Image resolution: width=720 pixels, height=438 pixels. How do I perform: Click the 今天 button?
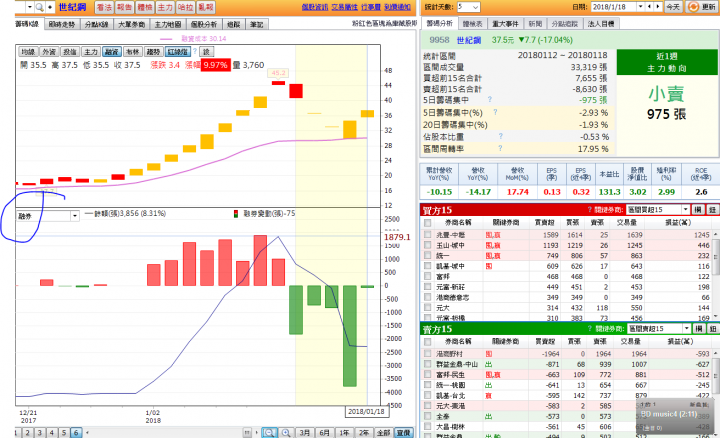tap(673, 7)
